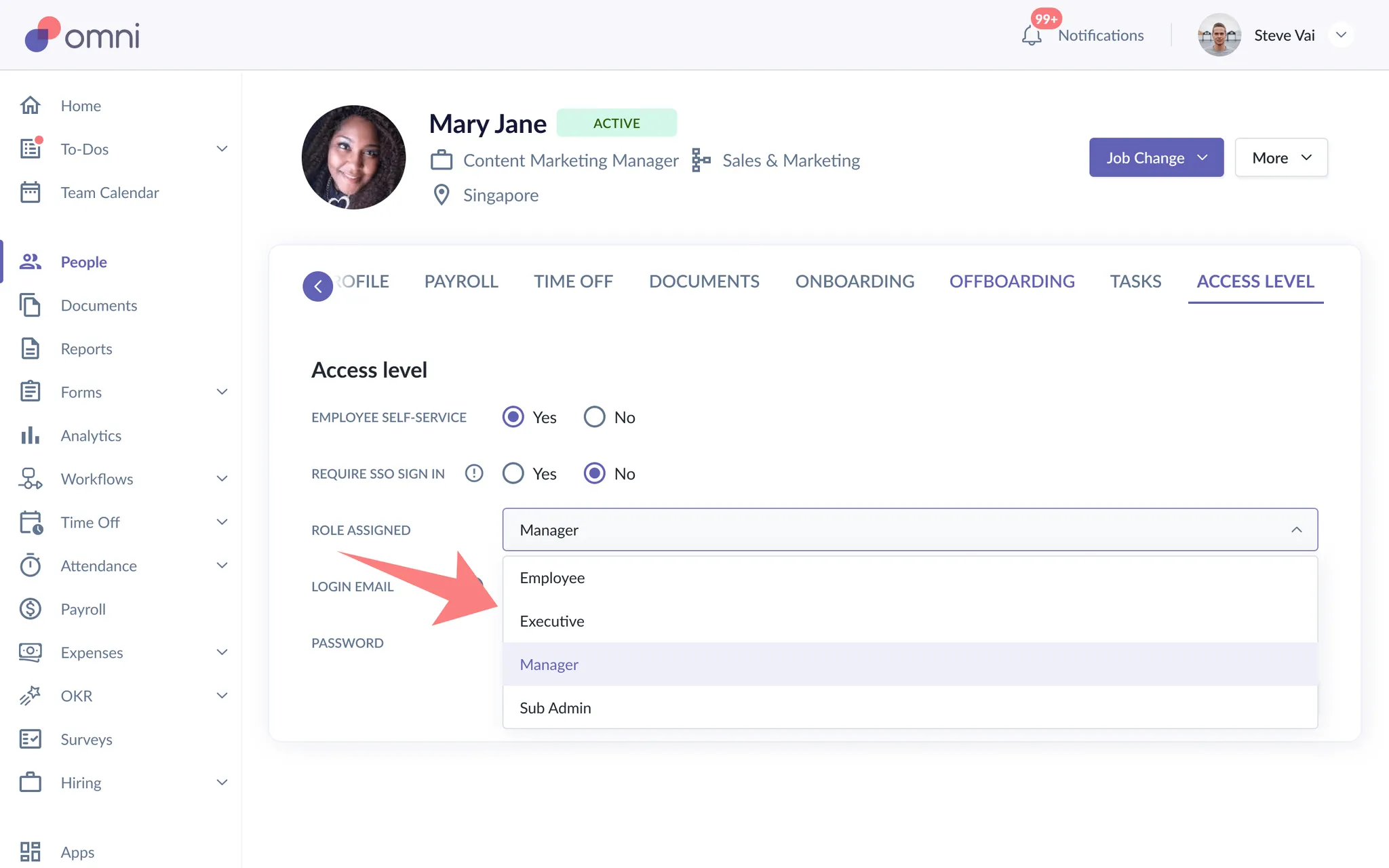Open notifications bell icon
Screen dimensions: 1389x868
(1032, 35)
